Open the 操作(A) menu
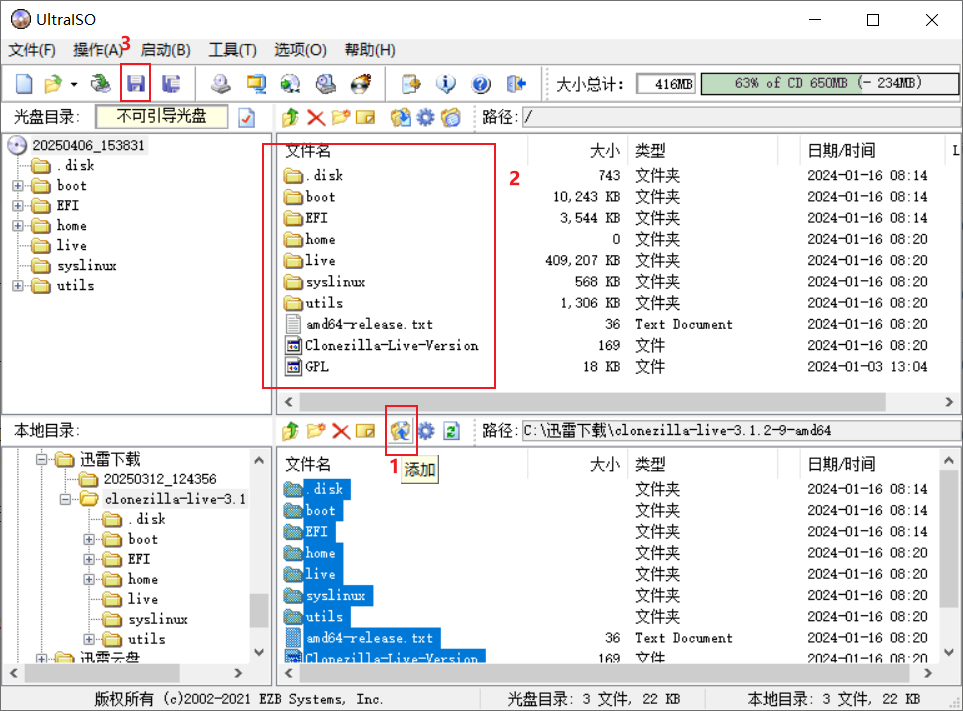The image size is (963, 711). pyautogui.click(x=98, y=50)
